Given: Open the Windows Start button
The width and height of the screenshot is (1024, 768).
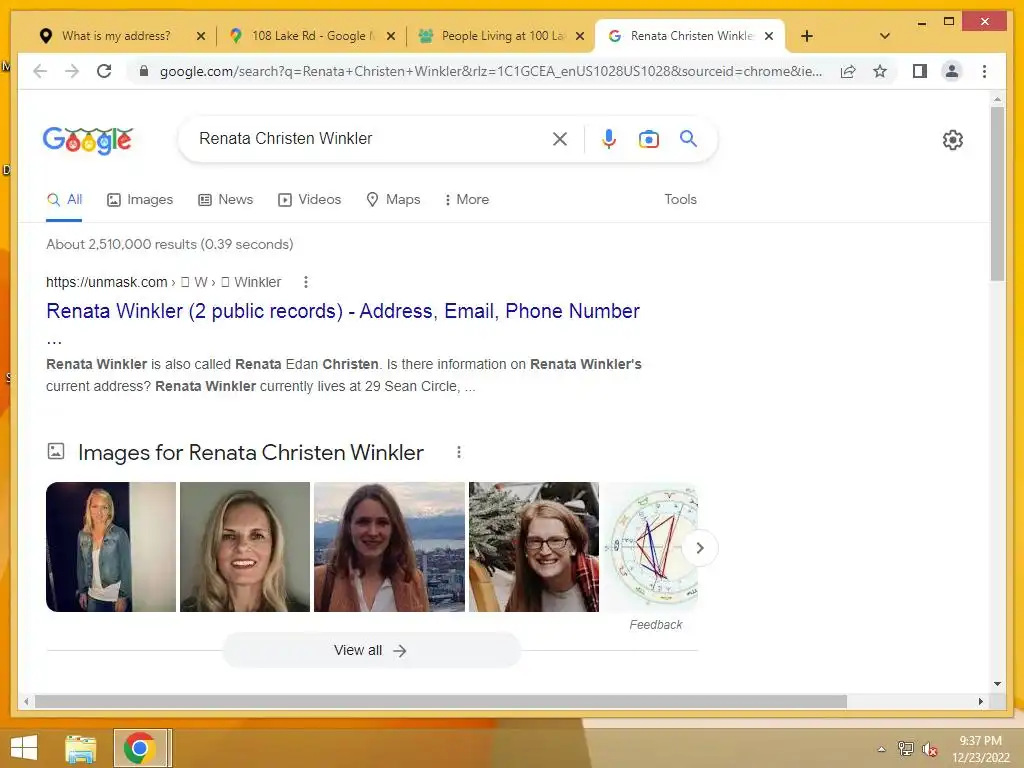Looking at the screenshot, I should 24,748.
